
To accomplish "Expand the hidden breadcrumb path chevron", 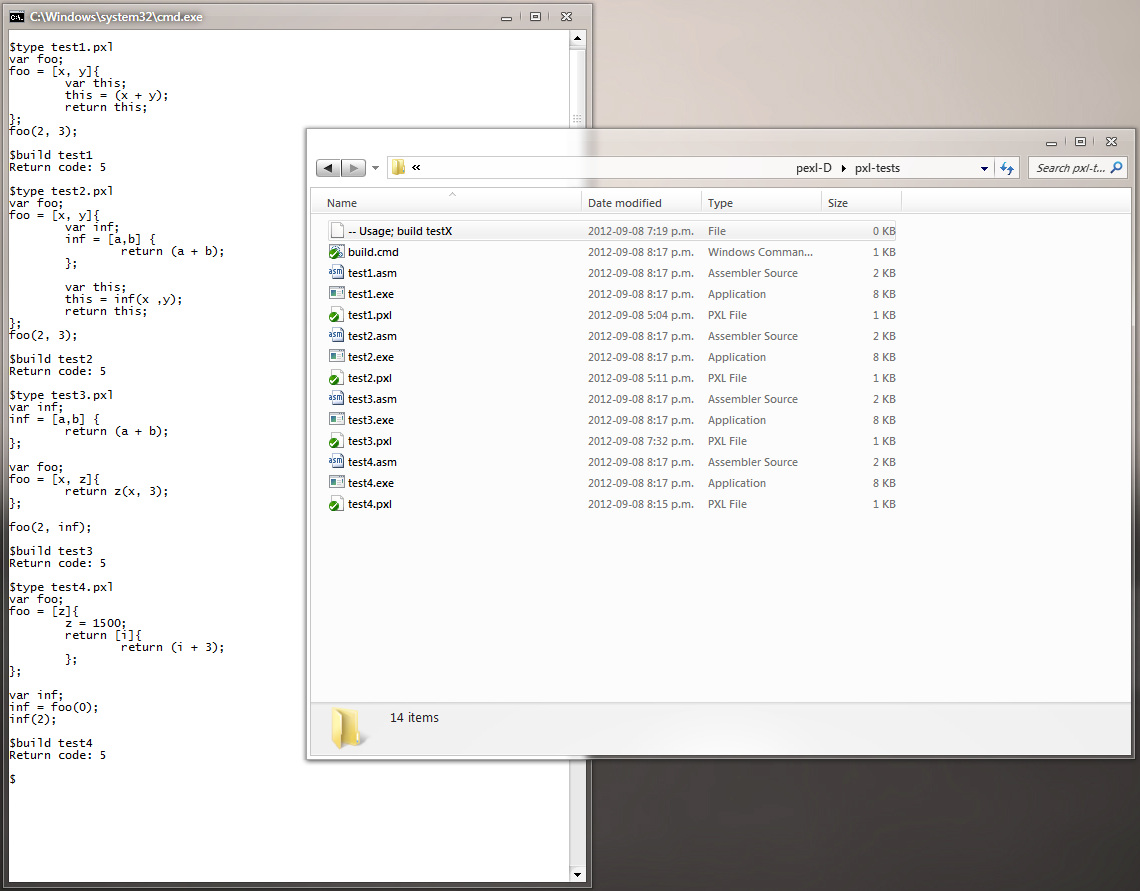I will pos(416,168).
